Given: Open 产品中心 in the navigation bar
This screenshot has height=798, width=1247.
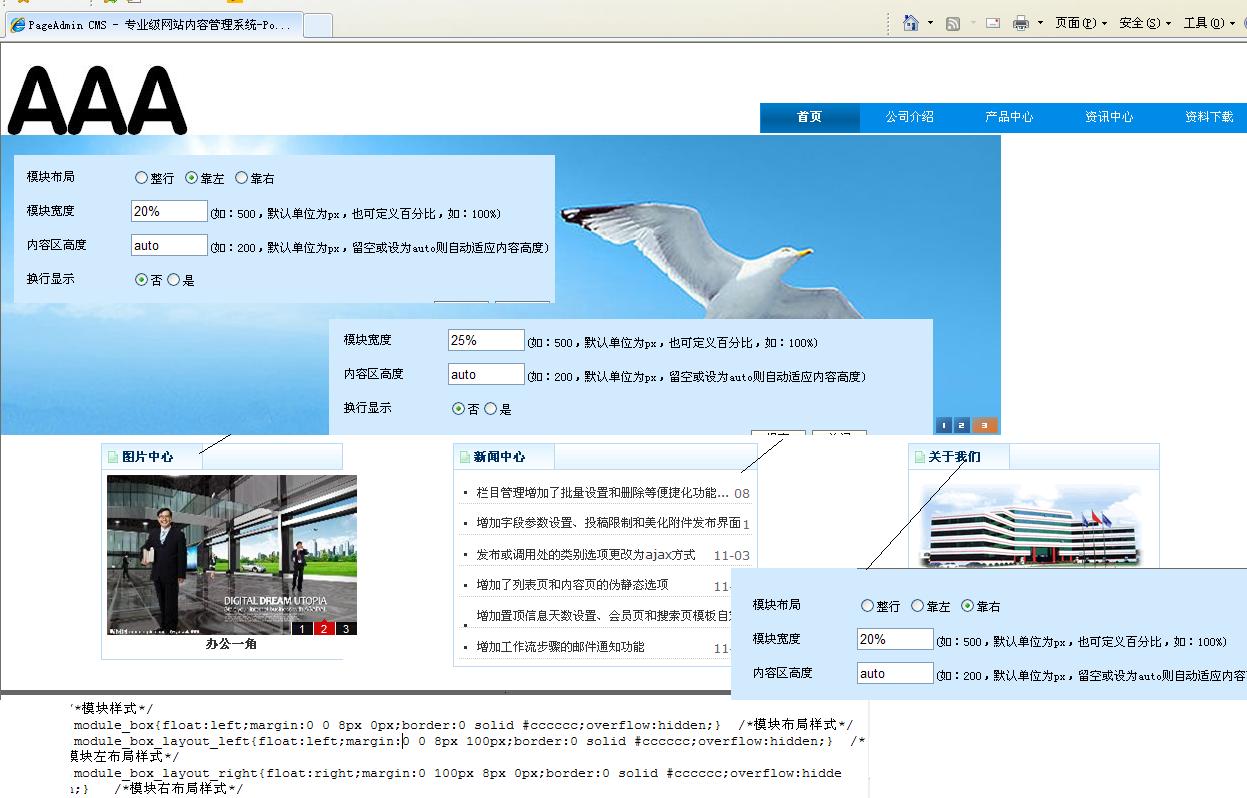Looking at the screenshot, I should (1009, 117).
